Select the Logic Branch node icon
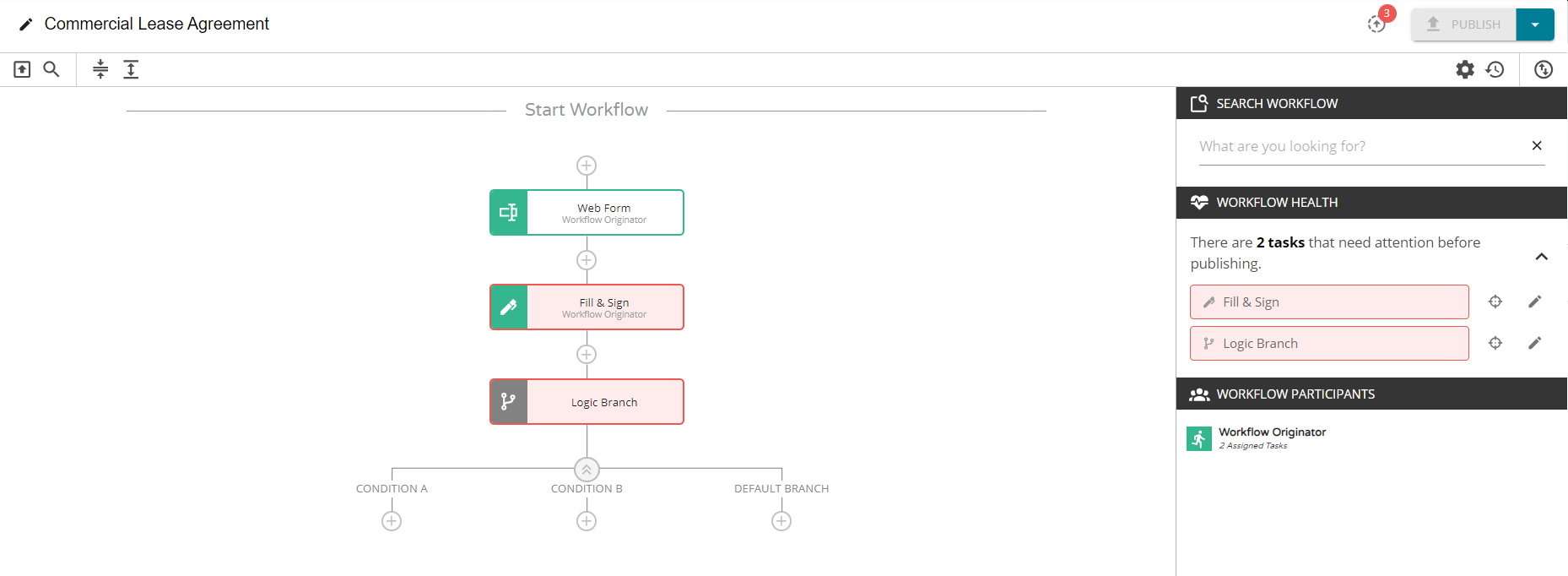The image size is (1568, 576). [x=507, y=401]
